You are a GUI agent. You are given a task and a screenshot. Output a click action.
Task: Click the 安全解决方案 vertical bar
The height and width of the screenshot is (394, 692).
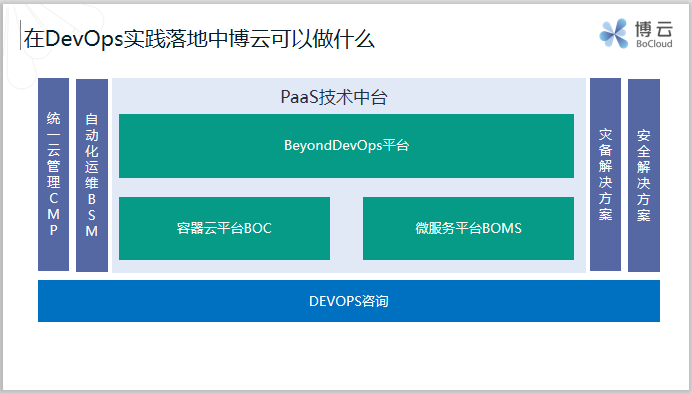point(644,176)
